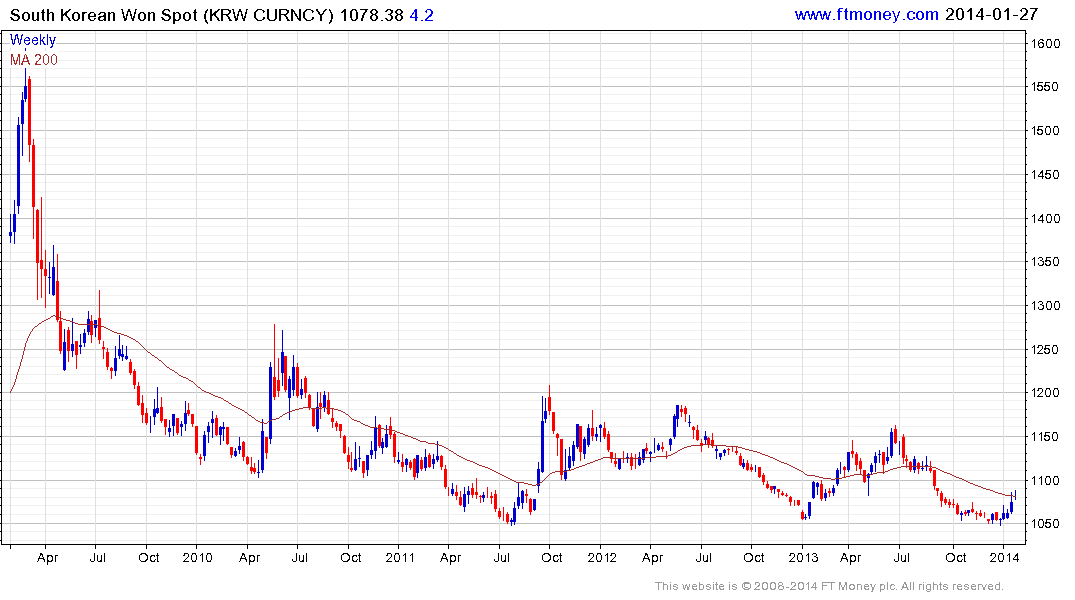The width and height of the screenshot is (1075, 600).
Task: Click the 1100 y-axis label
Action: pyautogui.click(x=1046, y=480)
